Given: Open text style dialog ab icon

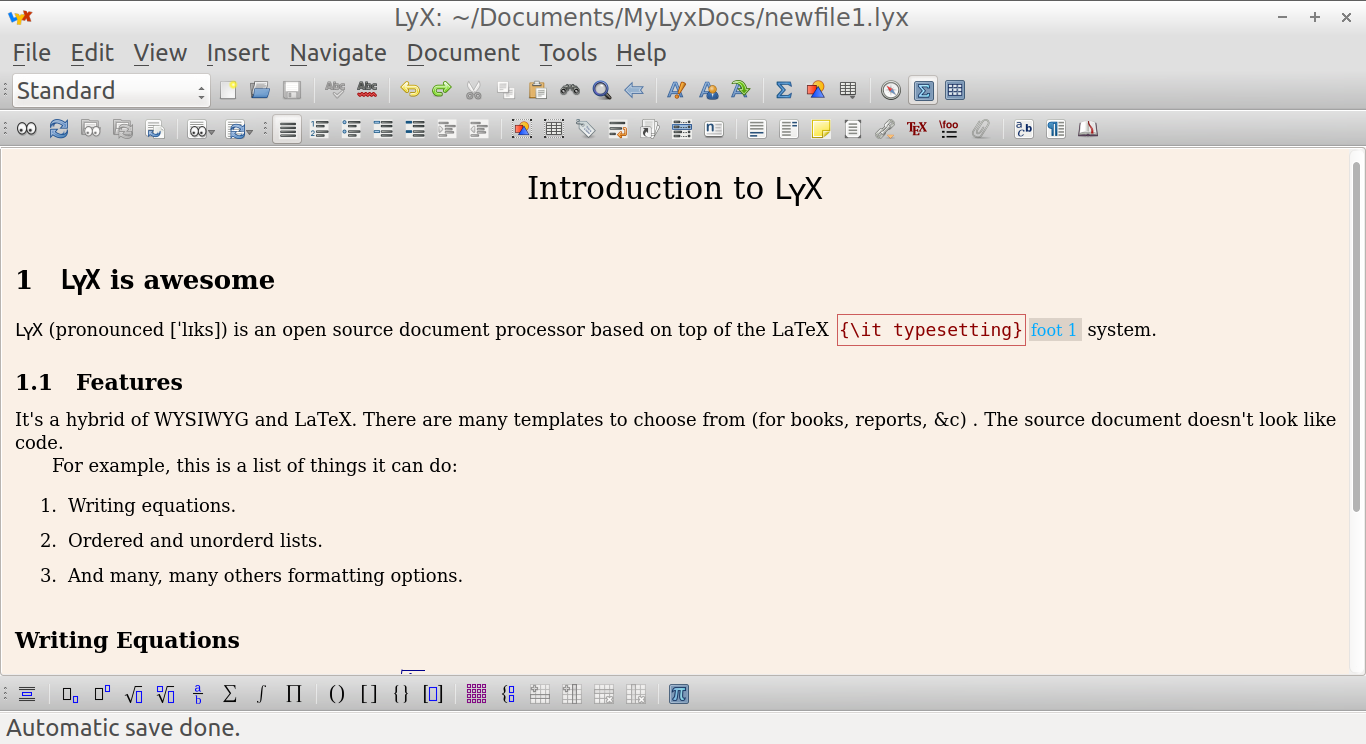Looking at the screenshot, I should pyautogui.click(x=1024, y=129).
